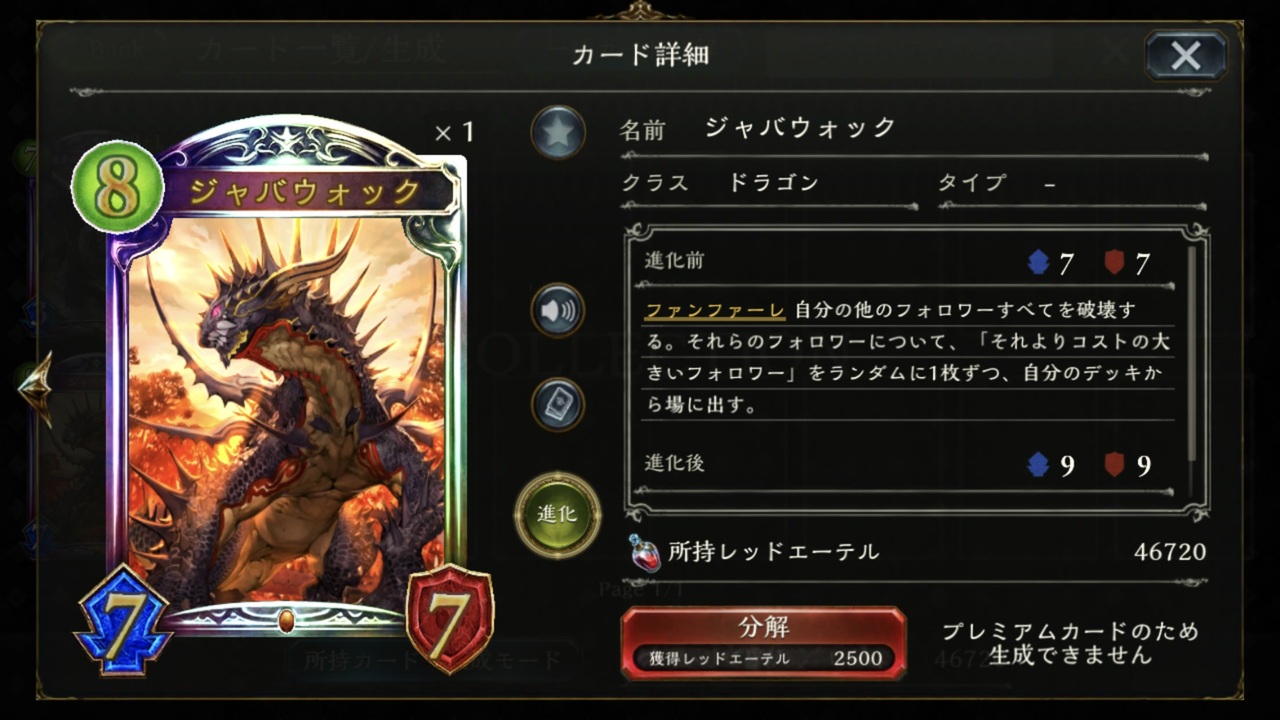The image size is (1280, 720).
Task: Play the card voice speaker icon
Action: point(558,311)
